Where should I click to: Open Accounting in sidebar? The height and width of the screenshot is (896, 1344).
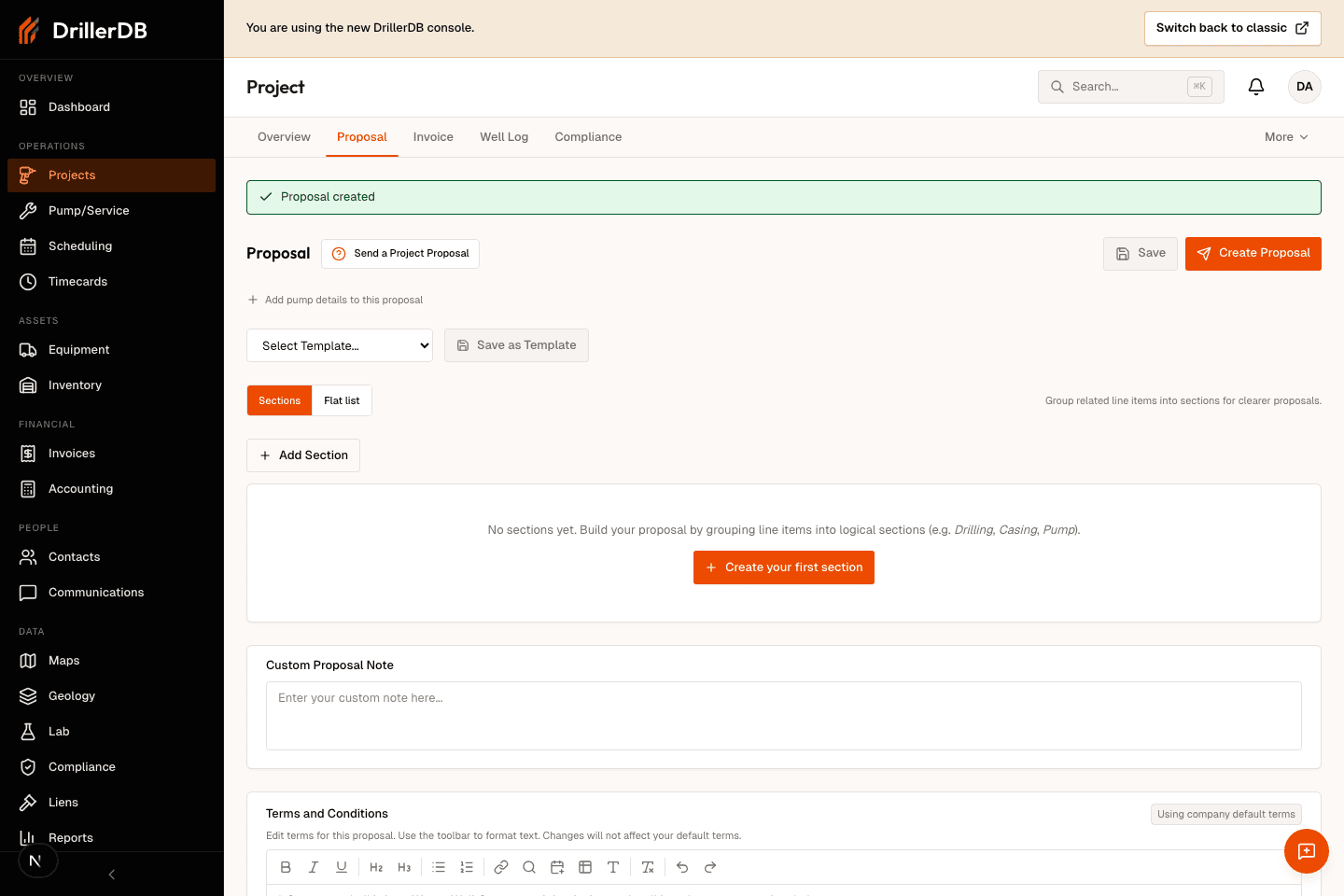111,489
